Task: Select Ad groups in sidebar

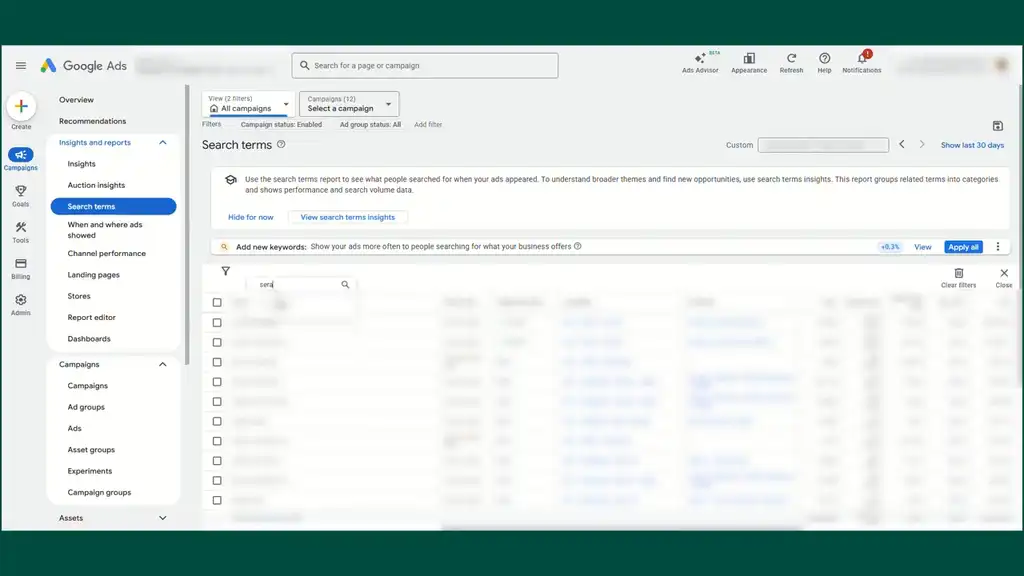Action: click(x=86, y=407)
